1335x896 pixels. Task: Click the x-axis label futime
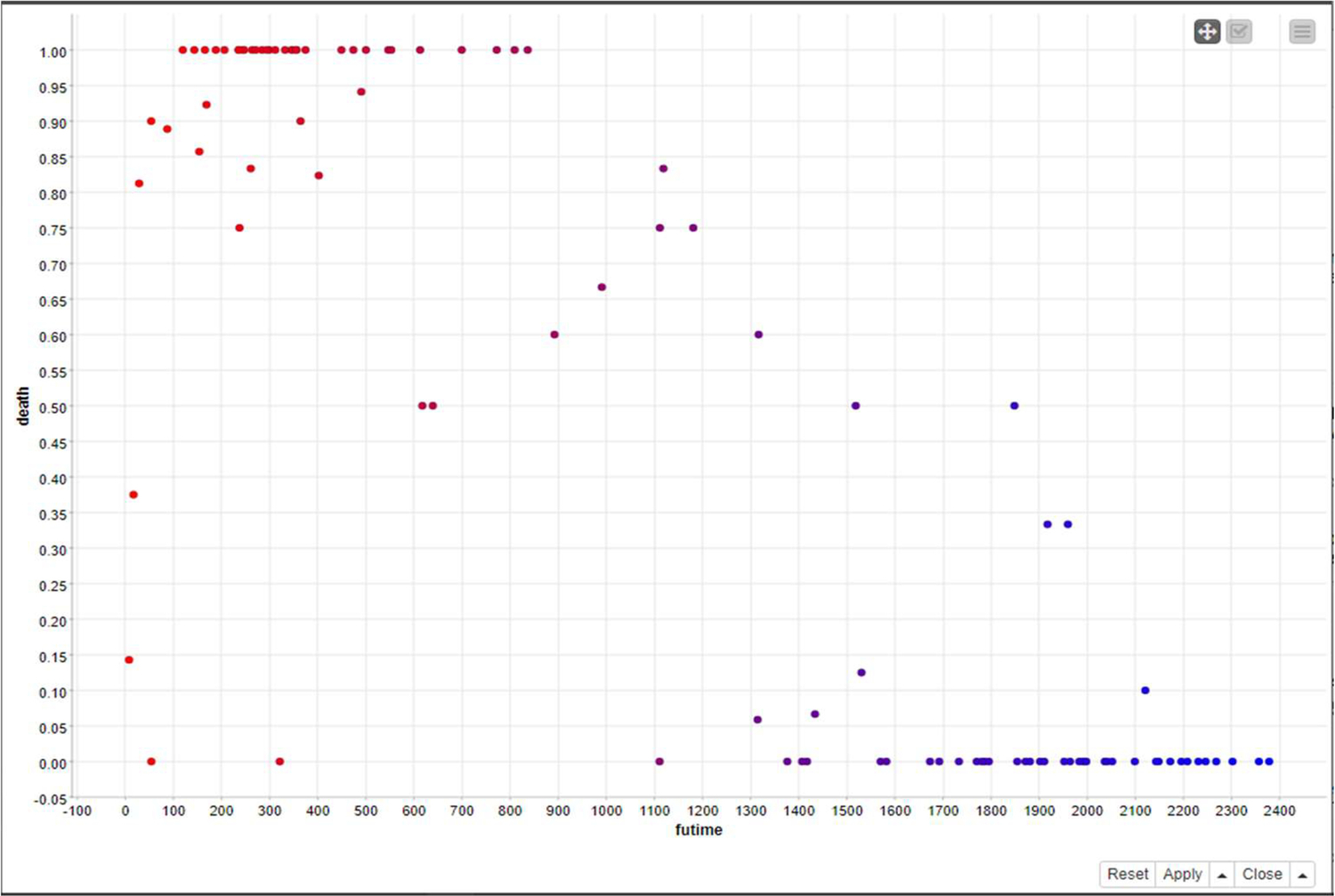tap(699, 830)
